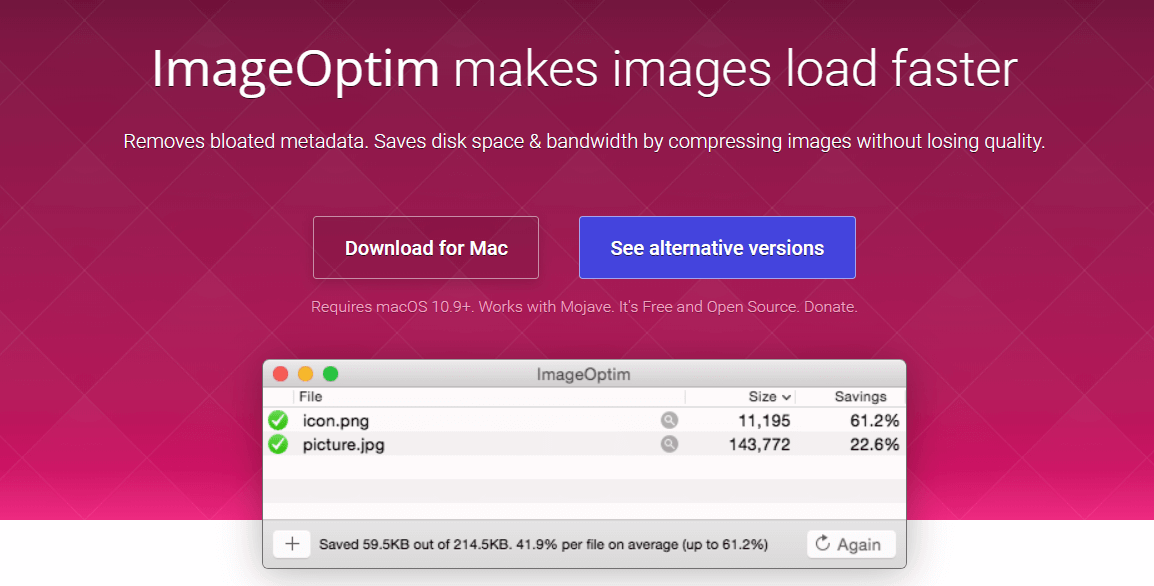This screenshot has width=1154, height=586.
Task: Close the ImageOptim window with red button
Action: (x=281, y=374)
